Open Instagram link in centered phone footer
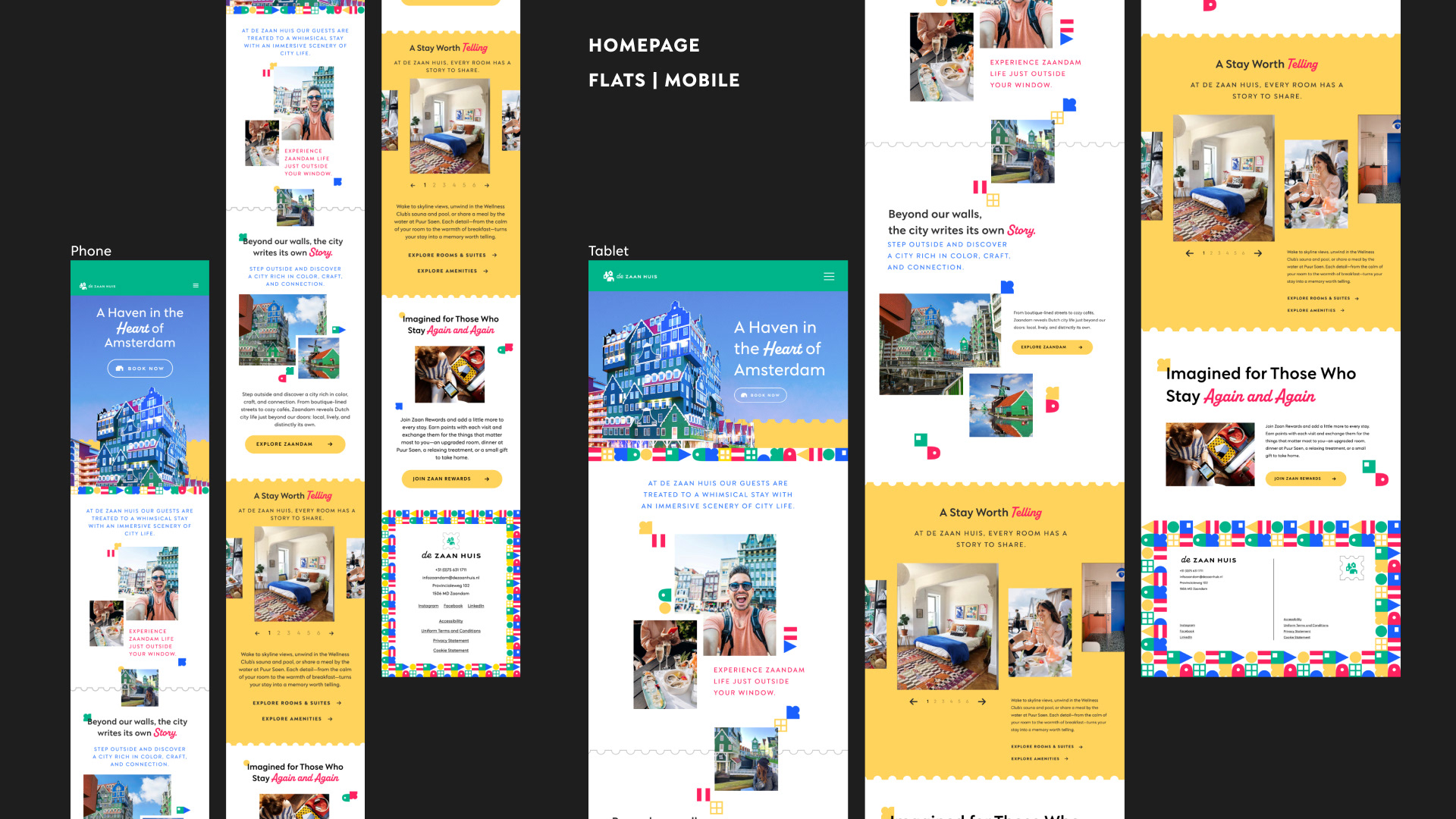Screen dimensions: 1456x819 (428, 606)
